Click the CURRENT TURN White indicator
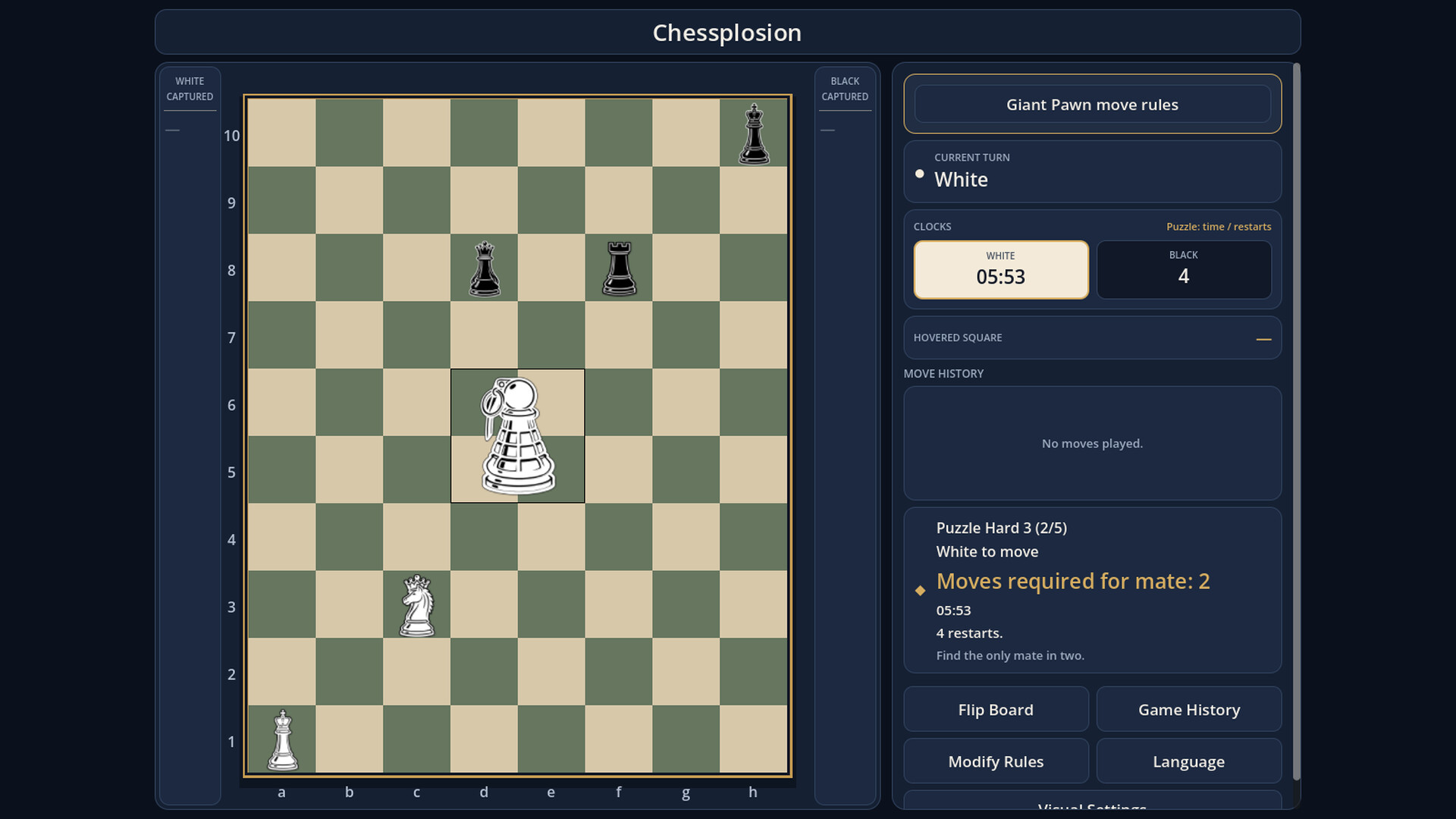The image size is (1456, 819). pyautogui.click(x=1092, y=171)
